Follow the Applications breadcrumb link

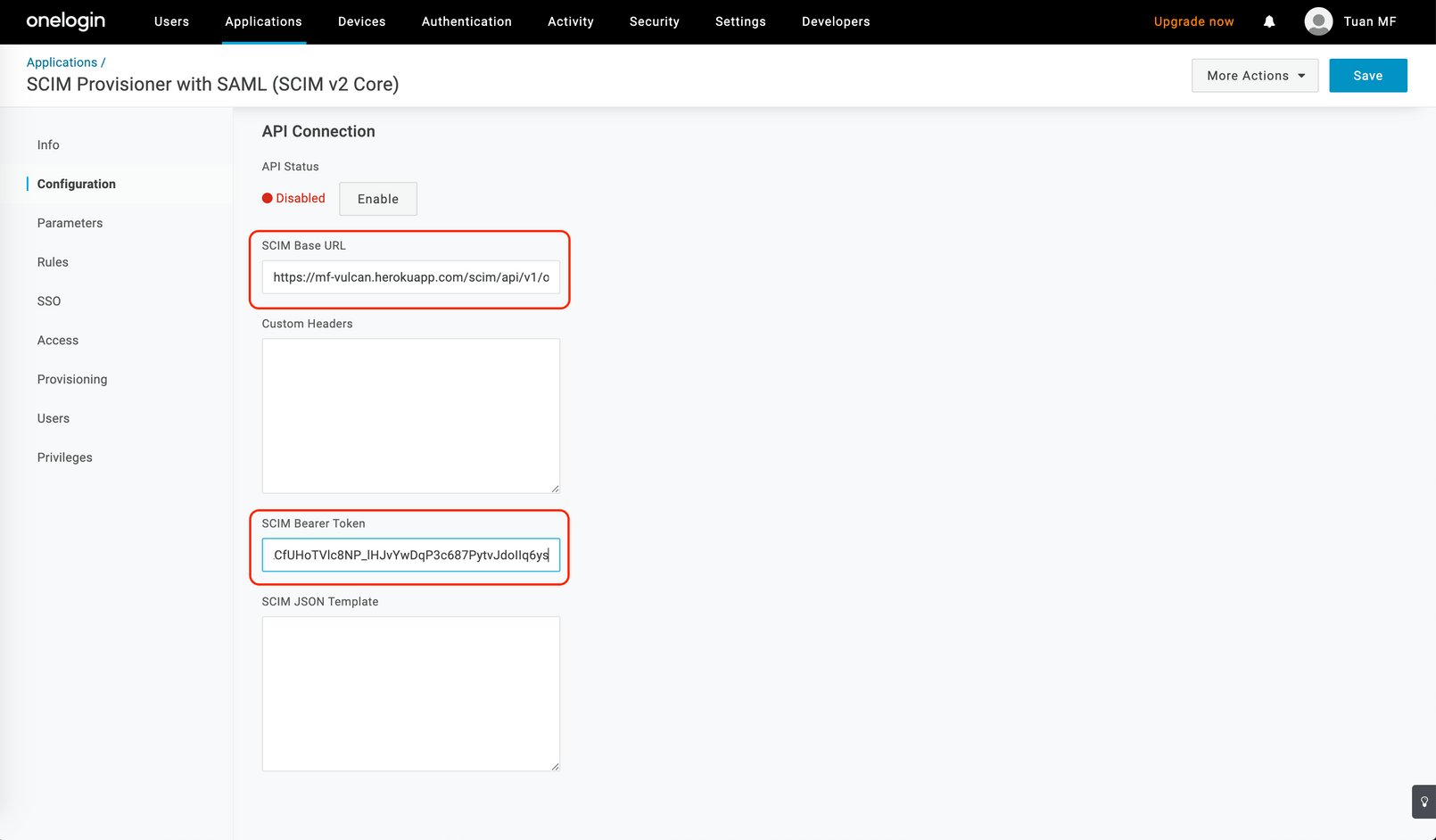pos(62,62)
